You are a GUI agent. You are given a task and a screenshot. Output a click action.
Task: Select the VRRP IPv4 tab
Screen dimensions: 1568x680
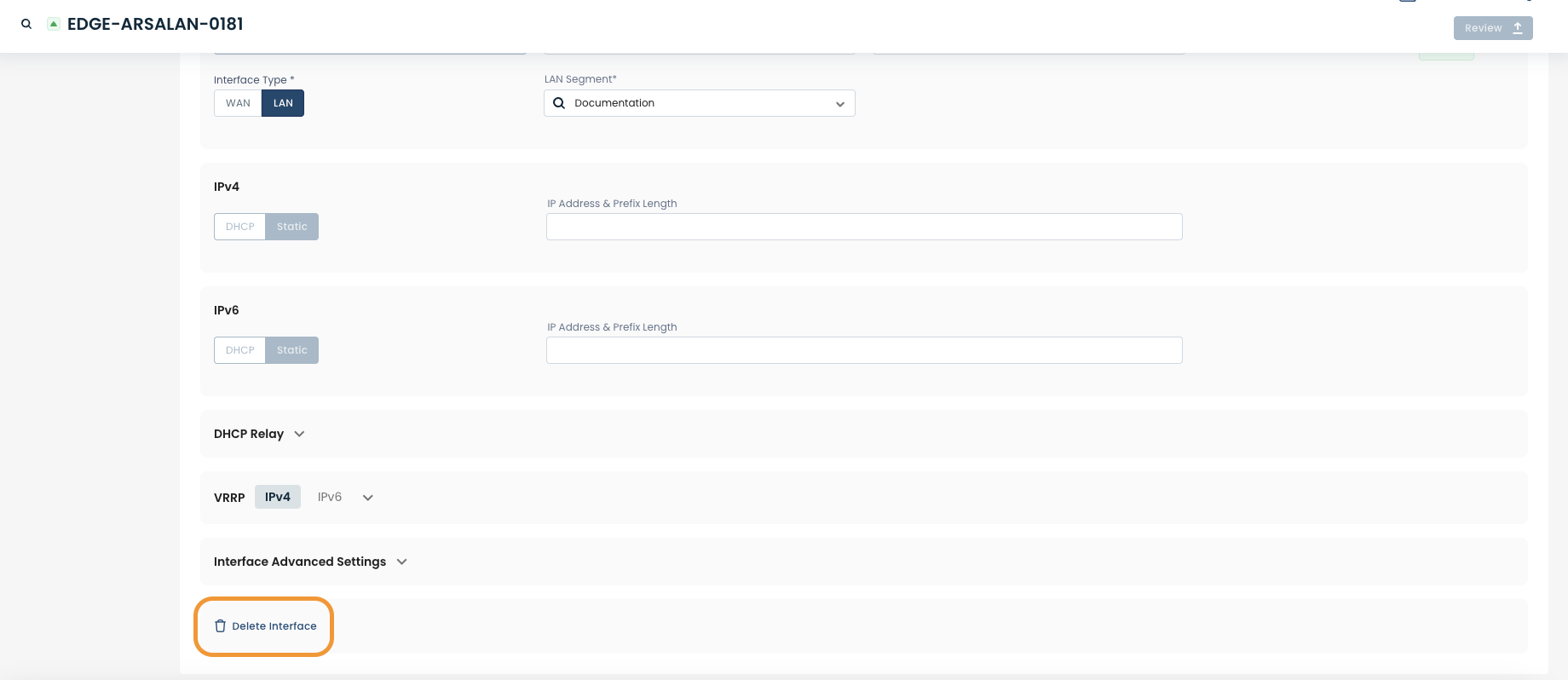278,497
